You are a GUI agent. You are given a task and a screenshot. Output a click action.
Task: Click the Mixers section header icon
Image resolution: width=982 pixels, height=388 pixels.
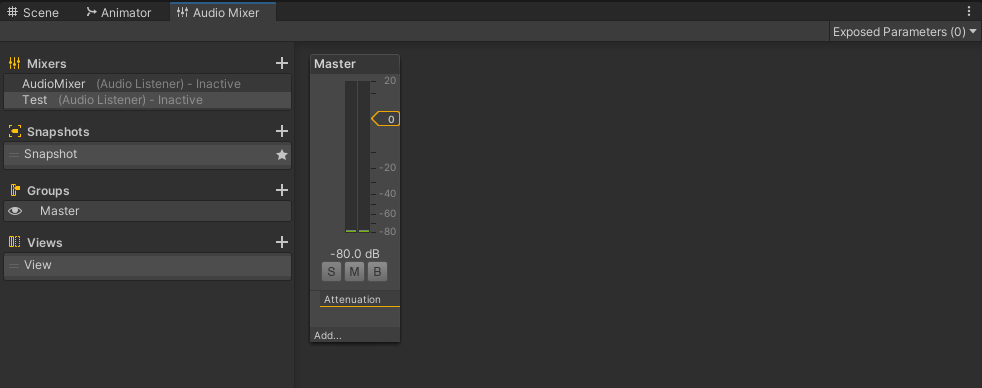click(14, 63)
